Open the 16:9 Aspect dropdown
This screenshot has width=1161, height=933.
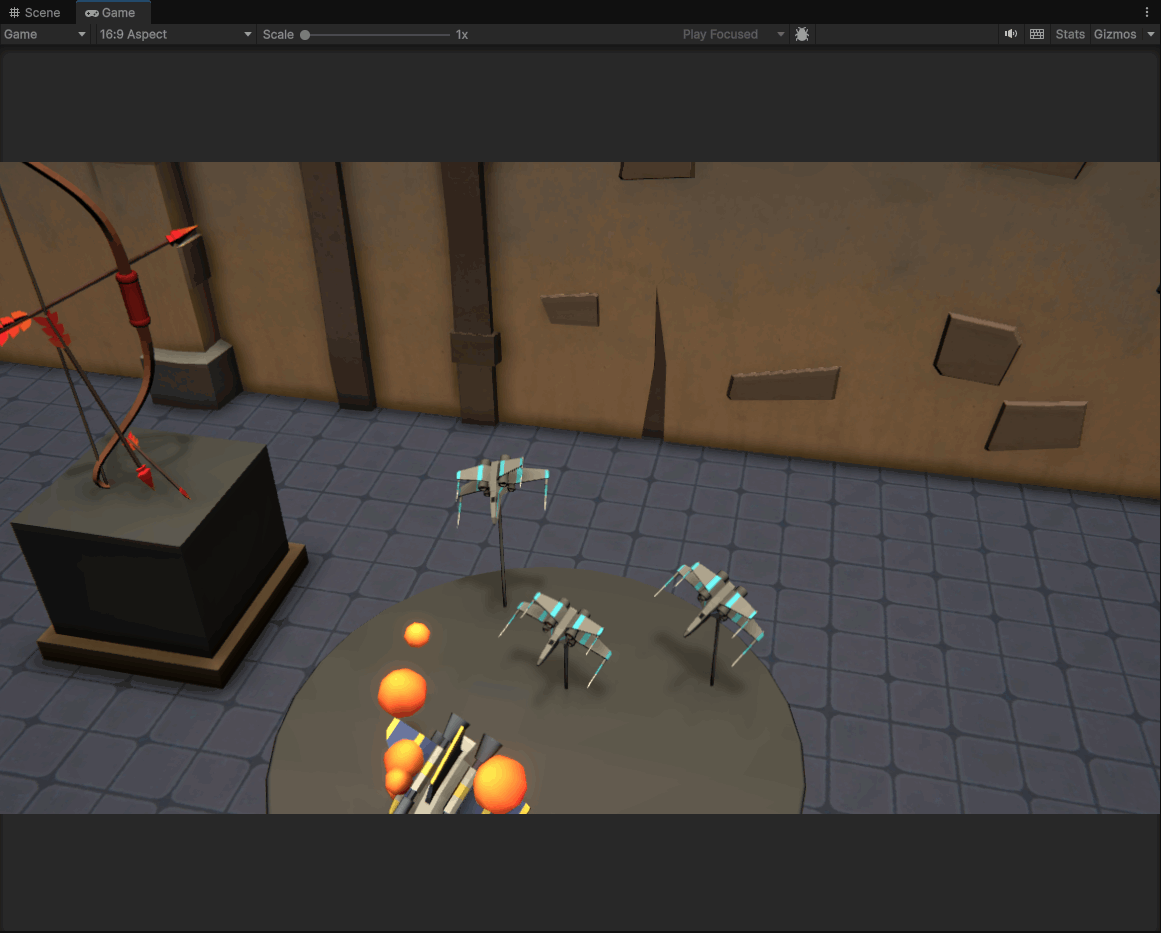click(175, 34)
